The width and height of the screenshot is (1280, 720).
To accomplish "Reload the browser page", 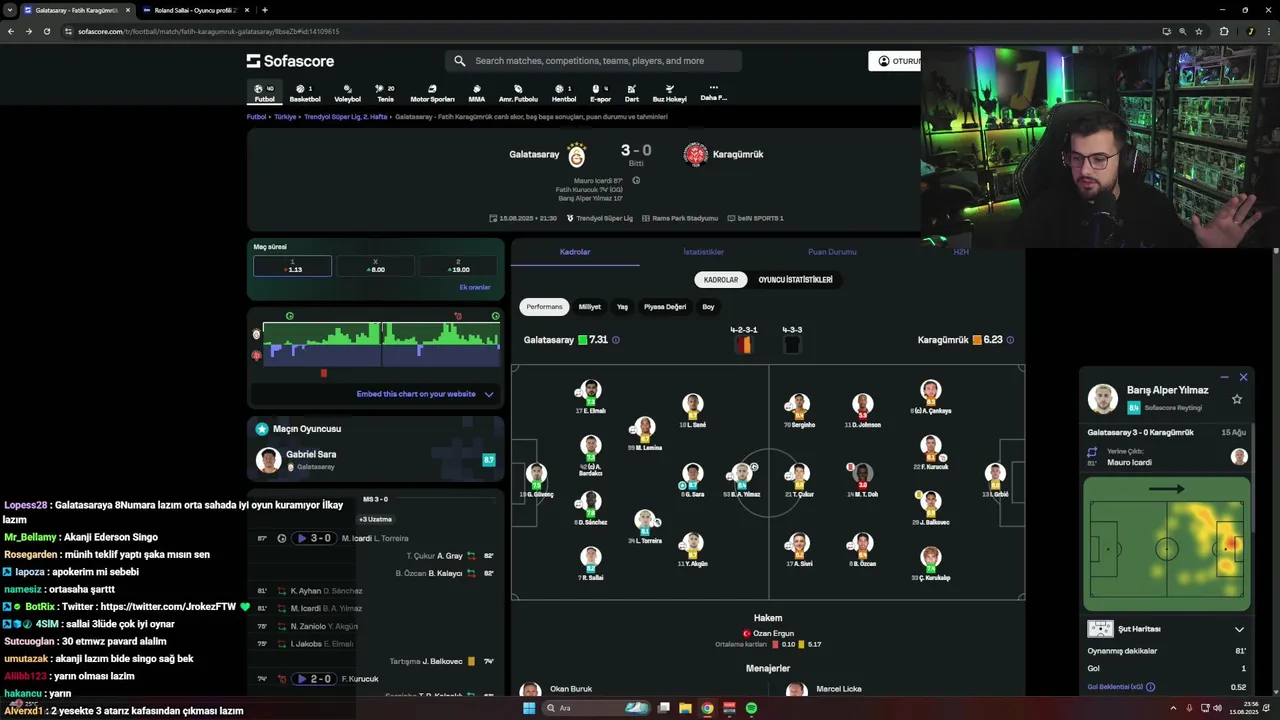I will (x=46, y=31).
